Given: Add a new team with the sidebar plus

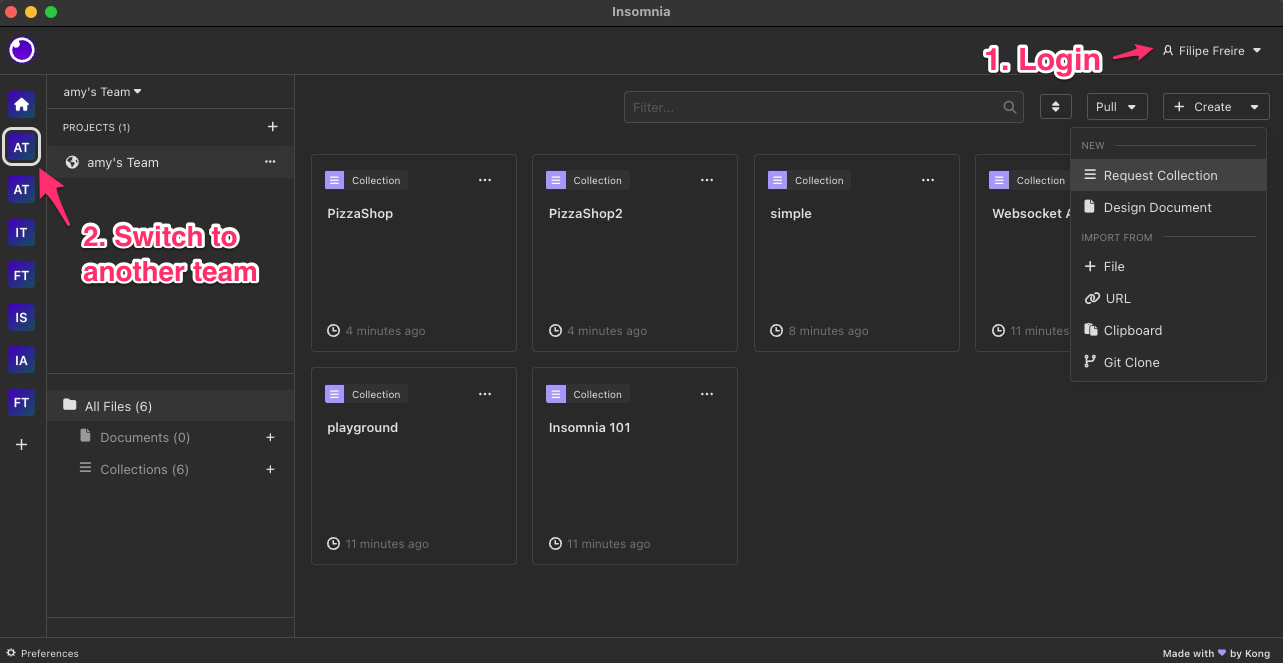Looking at the screenshot, I should point(21,445).
